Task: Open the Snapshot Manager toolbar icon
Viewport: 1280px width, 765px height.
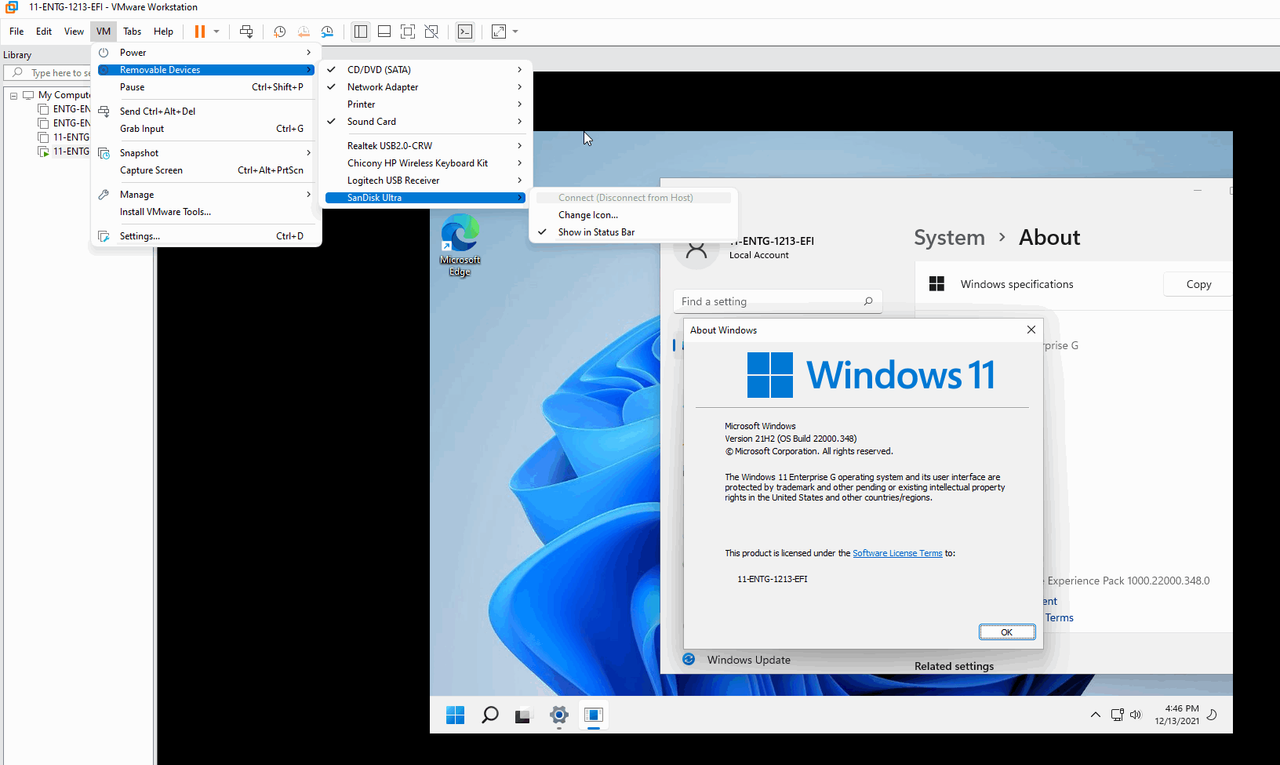Action: tap(326, 31)
